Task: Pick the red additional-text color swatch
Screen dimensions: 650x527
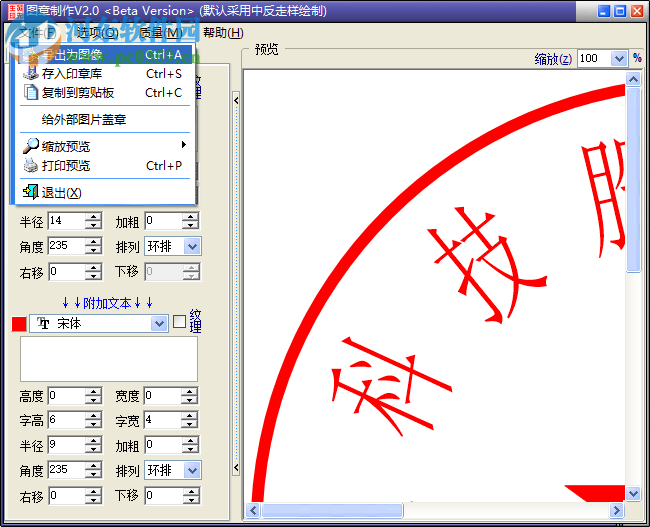Action: pos(19,324)
